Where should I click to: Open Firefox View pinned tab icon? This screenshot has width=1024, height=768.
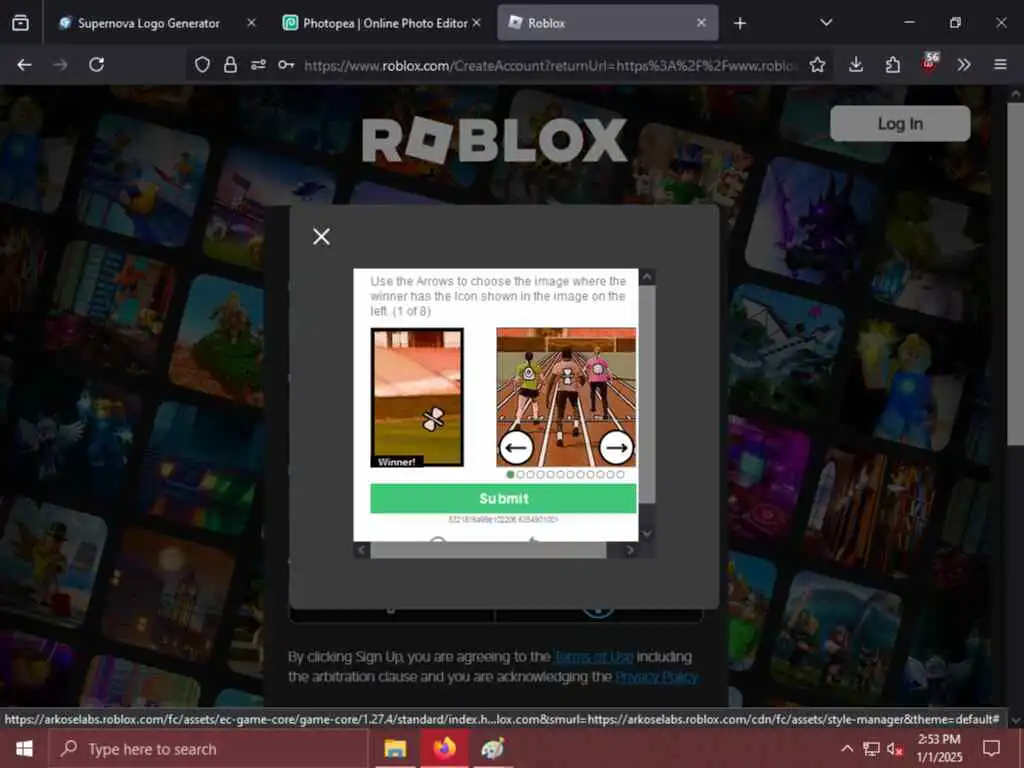click(x=20, y=23)
